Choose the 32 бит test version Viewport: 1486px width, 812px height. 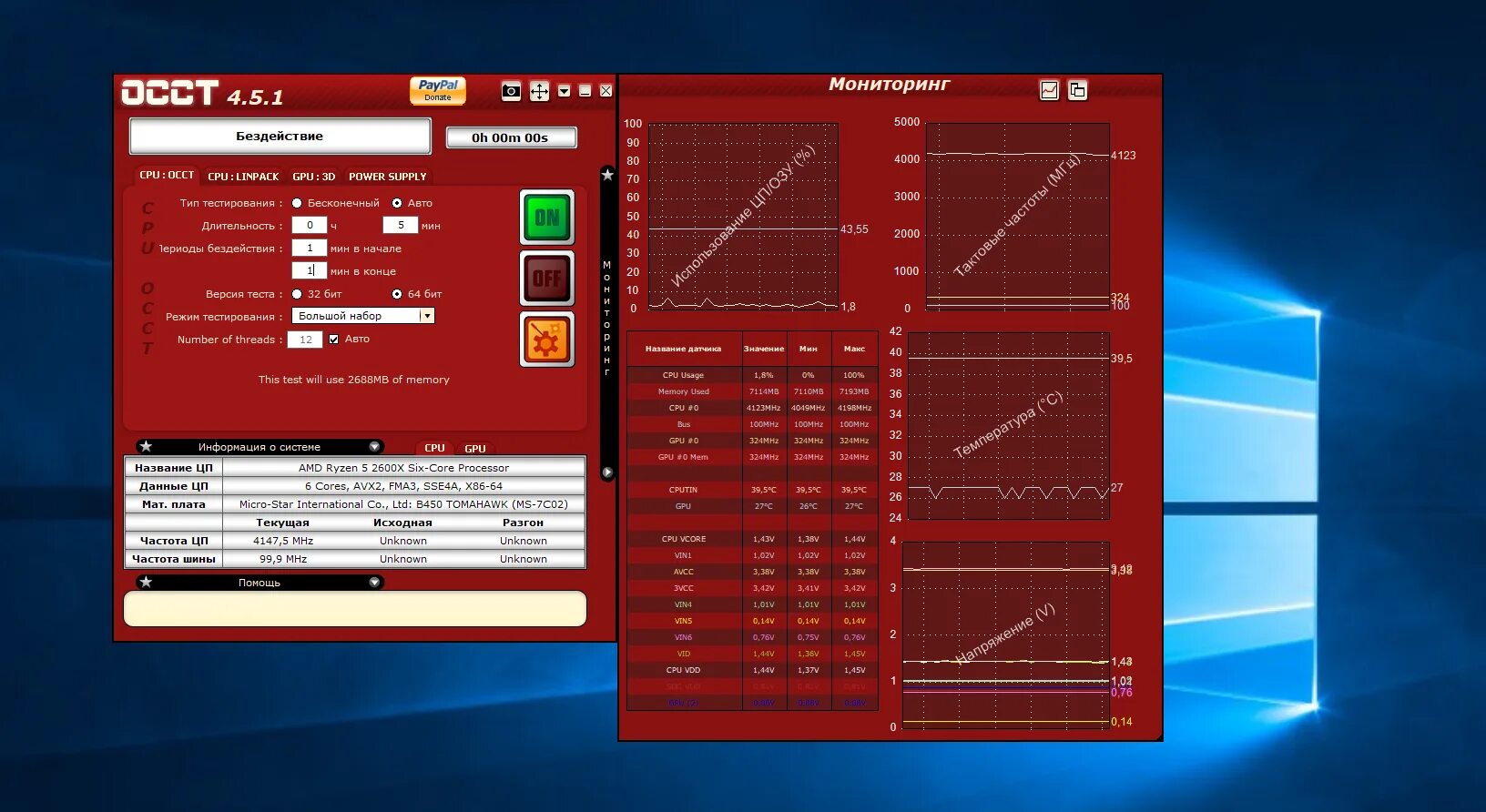tap(297, 294)
